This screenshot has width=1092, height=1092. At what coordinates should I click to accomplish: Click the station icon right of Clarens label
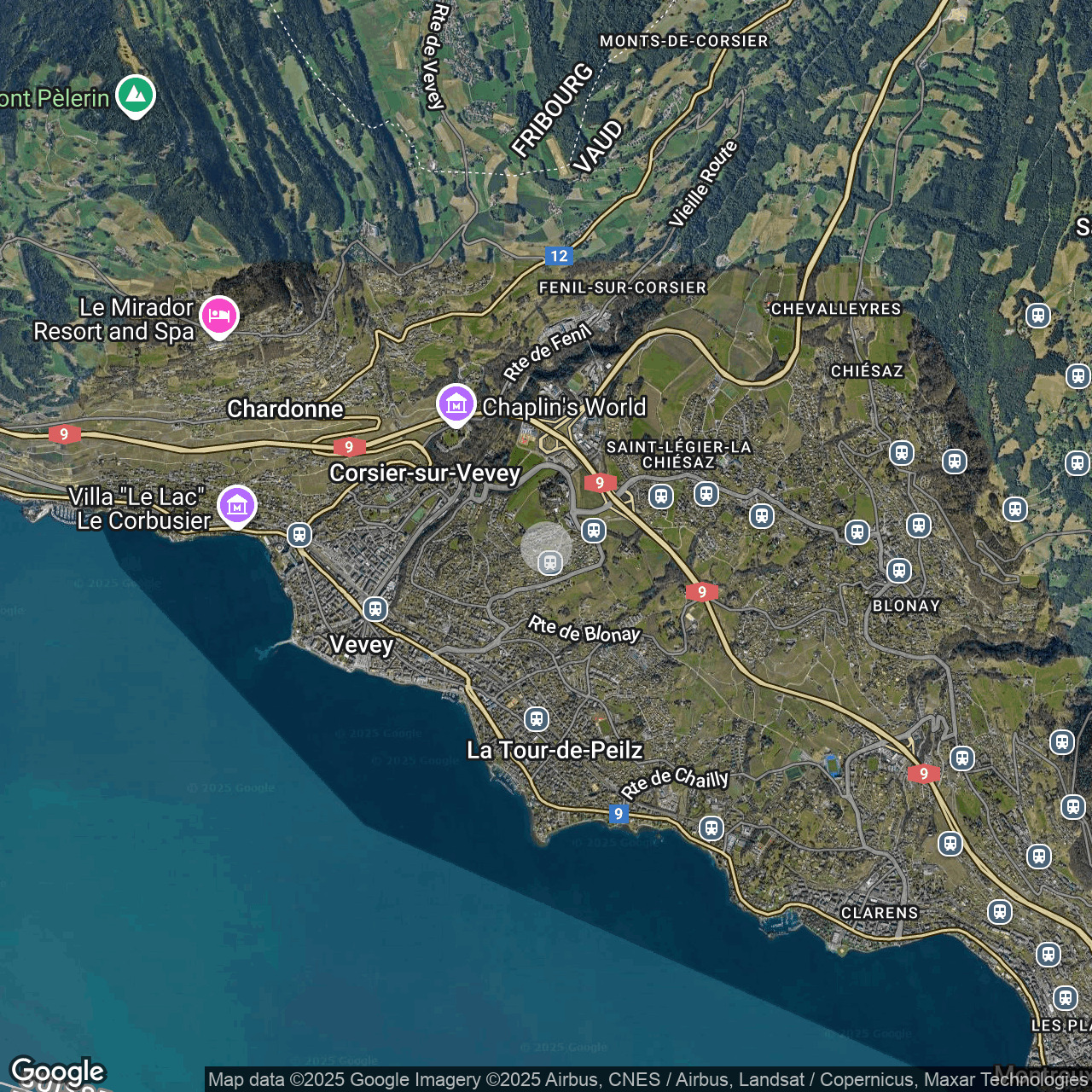[x=999, y=912]
